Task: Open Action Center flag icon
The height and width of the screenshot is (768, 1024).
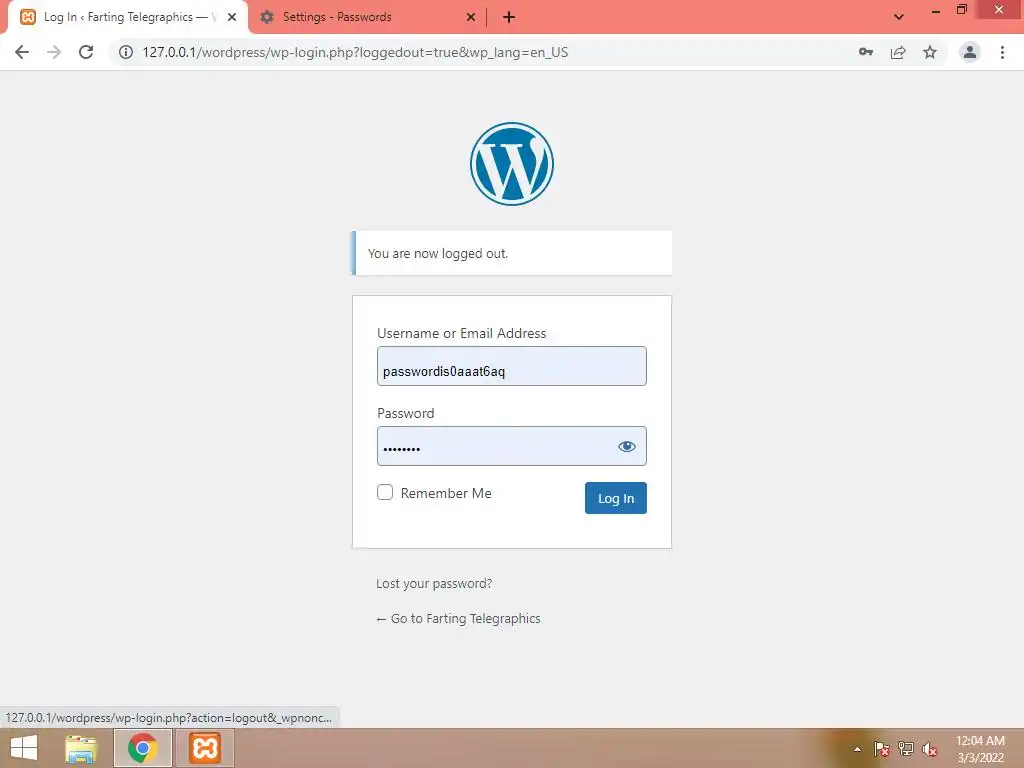Action: tap(882, 749)
